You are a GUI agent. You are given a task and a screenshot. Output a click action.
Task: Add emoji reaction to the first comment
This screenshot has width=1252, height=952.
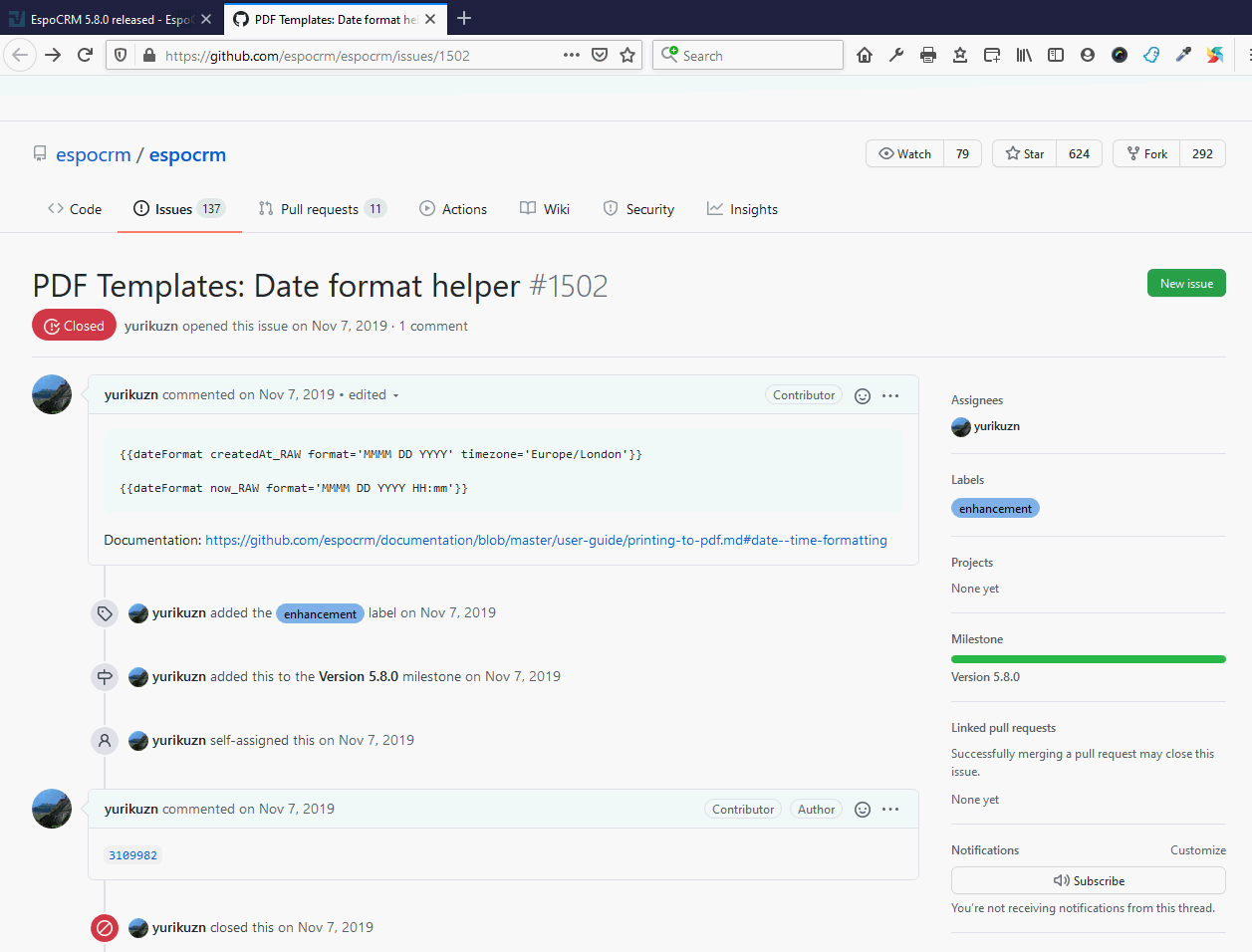863,395
